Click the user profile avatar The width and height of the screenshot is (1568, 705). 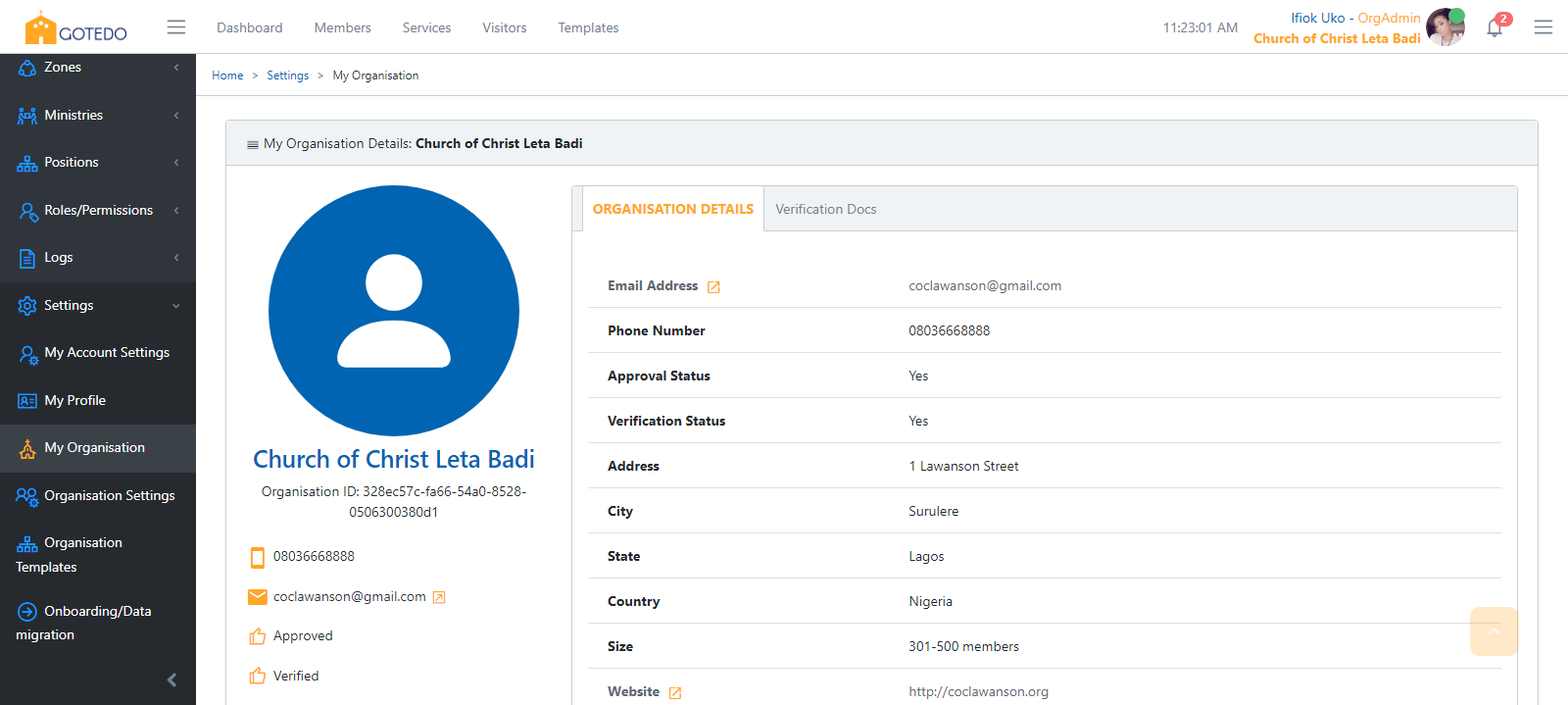pyautogui.click(x=1445, y=27)
